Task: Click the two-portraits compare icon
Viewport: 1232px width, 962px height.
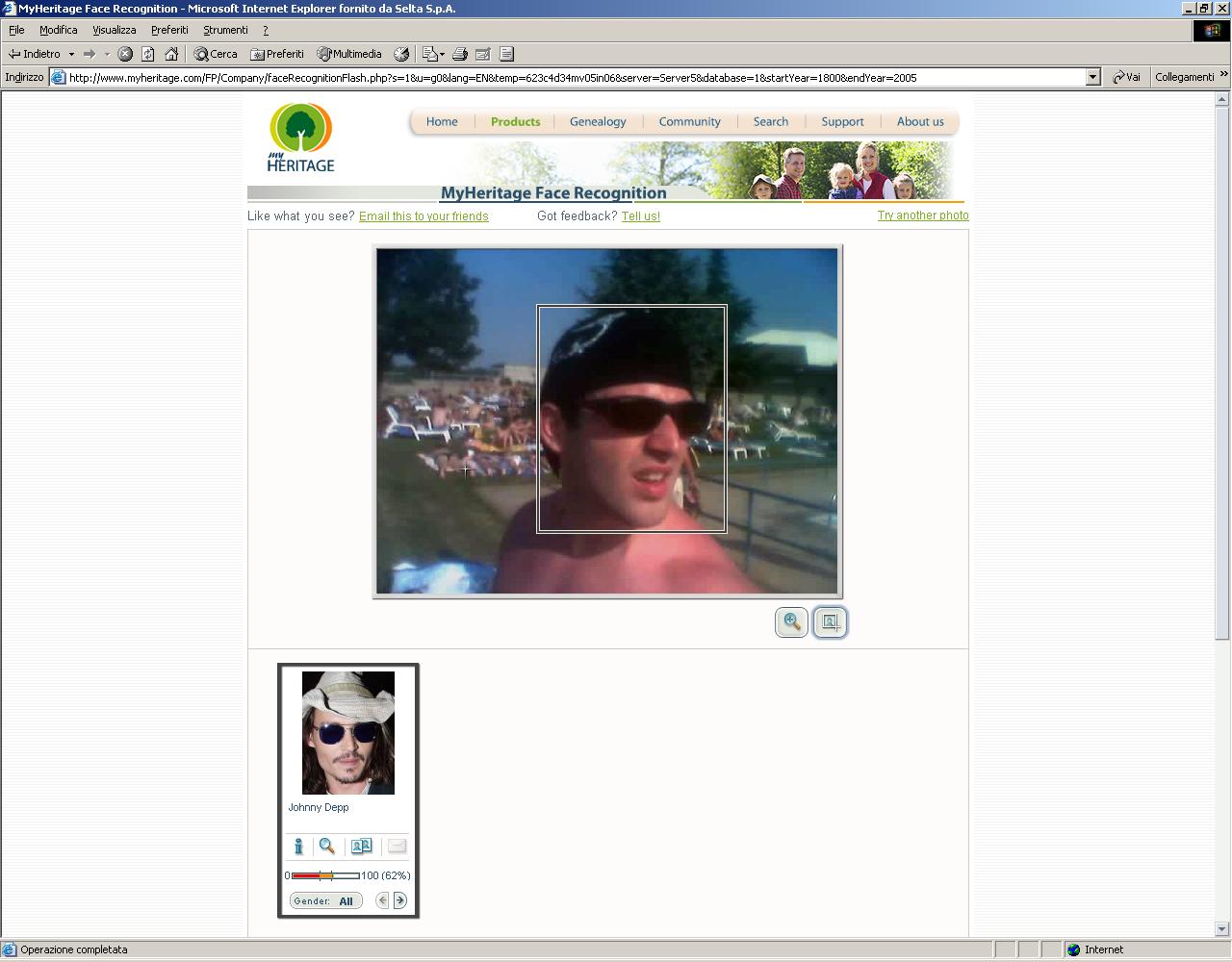Action: (361, 847)
